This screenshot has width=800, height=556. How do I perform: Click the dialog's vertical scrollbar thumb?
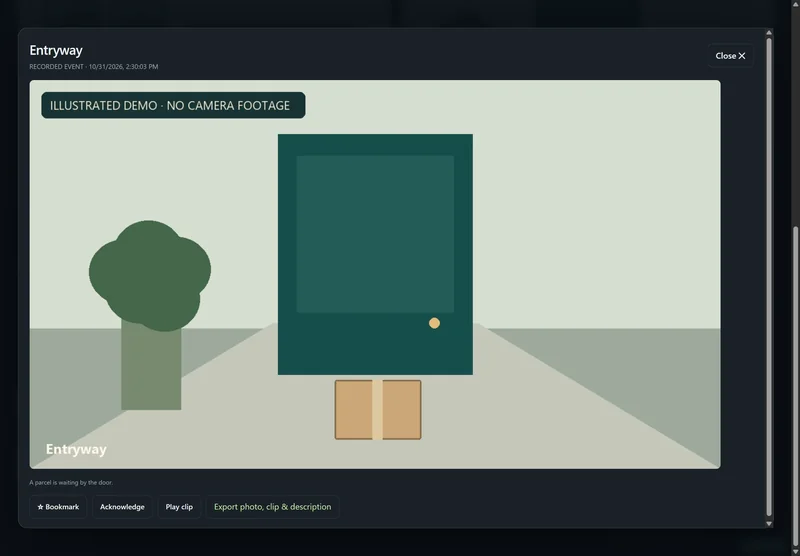(x=769, y=276)
